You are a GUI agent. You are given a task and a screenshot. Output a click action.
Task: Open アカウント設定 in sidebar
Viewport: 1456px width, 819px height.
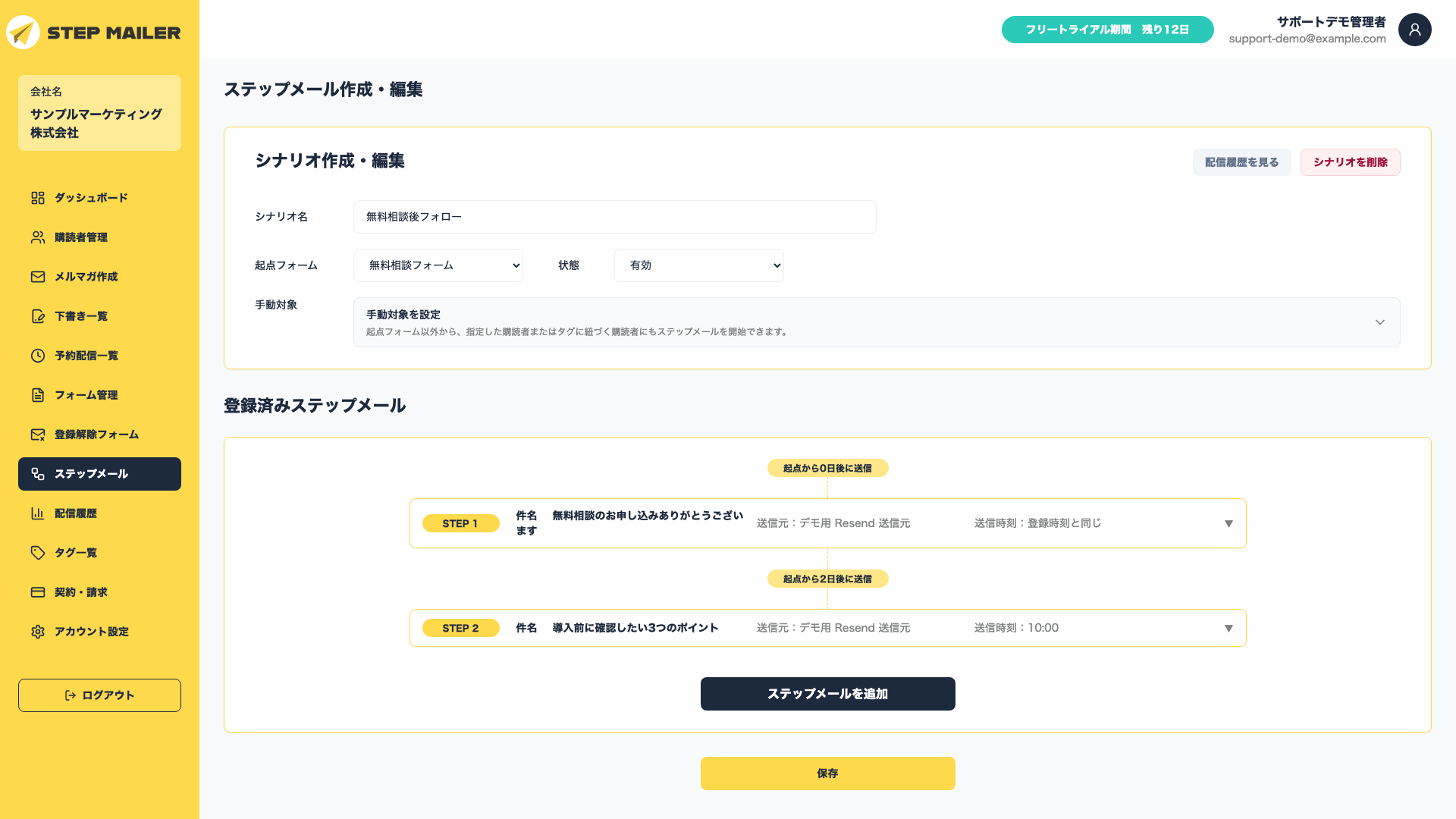99,632
